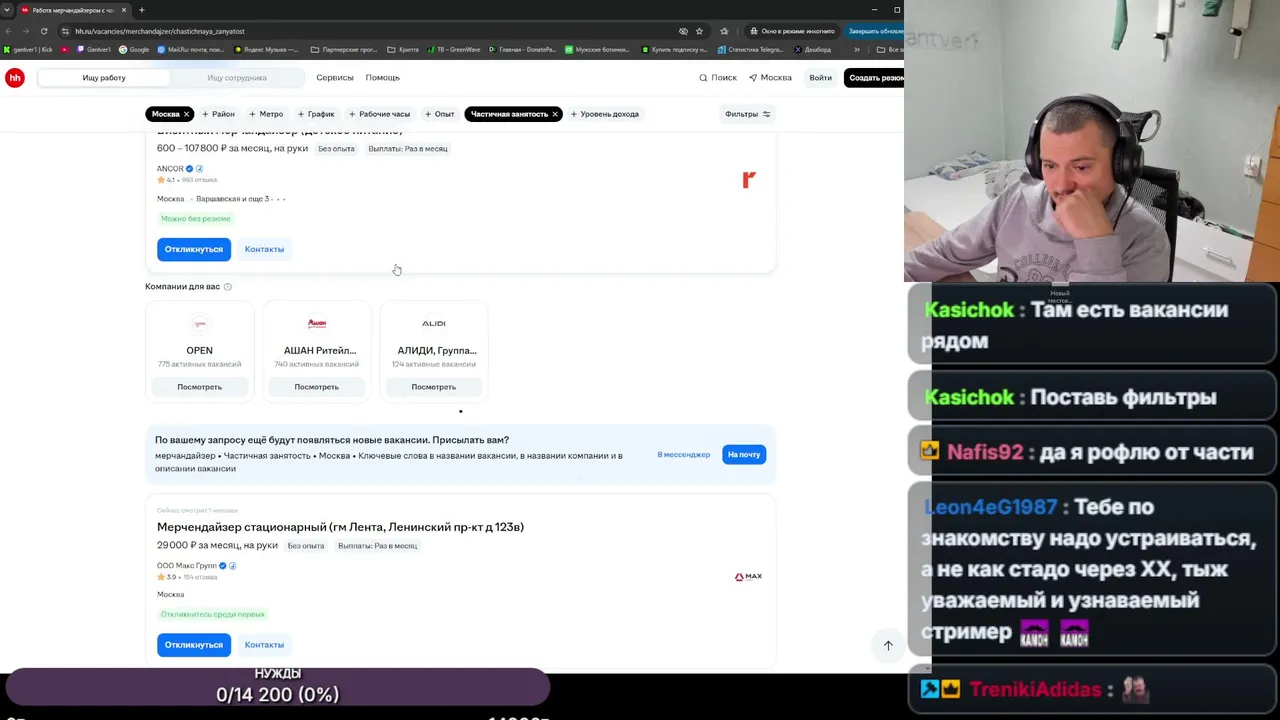The image size is (1280, 720).
Task: Open the Поиск search icon
Action: tap(703, 78)
